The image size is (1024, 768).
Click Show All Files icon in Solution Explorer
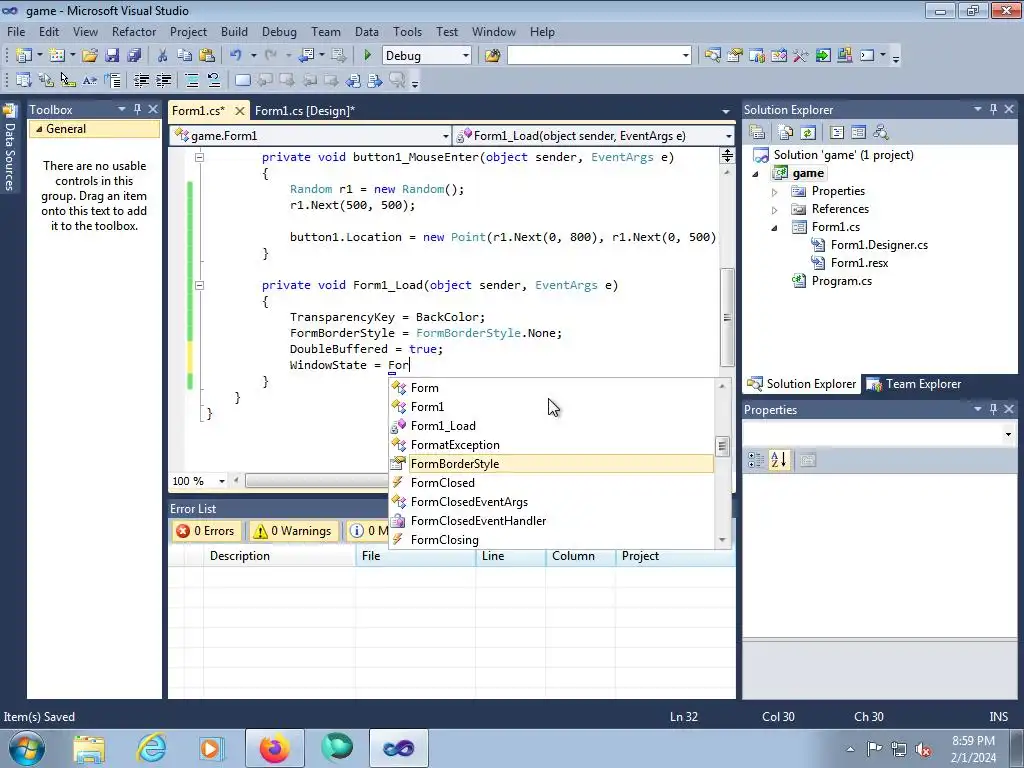click(x=786, y=133)
